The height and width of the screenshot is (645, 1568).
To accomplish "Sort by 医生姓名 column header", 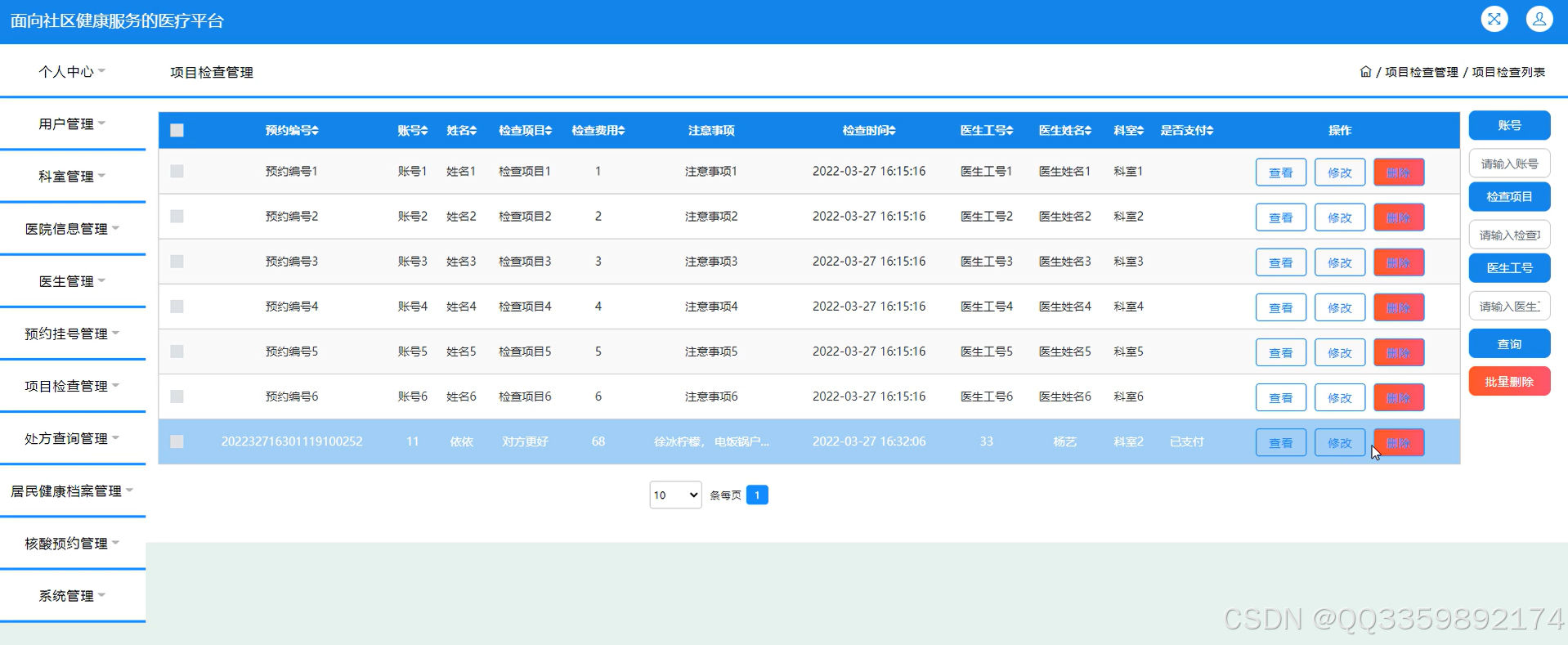I will pos(1065,131).
